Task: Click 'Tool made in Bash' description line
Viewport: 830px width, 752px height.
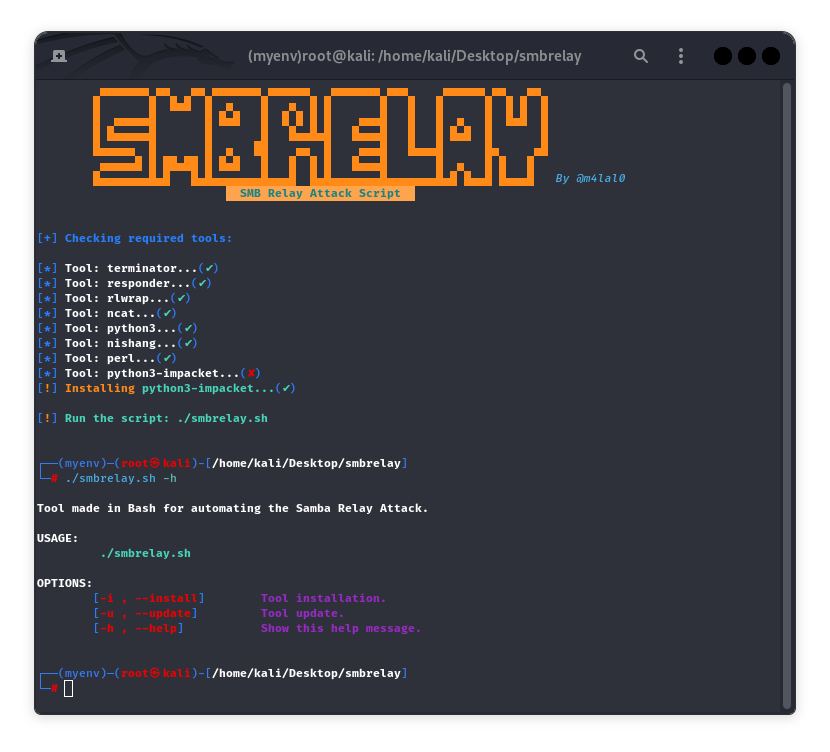Action: [232, 508]
